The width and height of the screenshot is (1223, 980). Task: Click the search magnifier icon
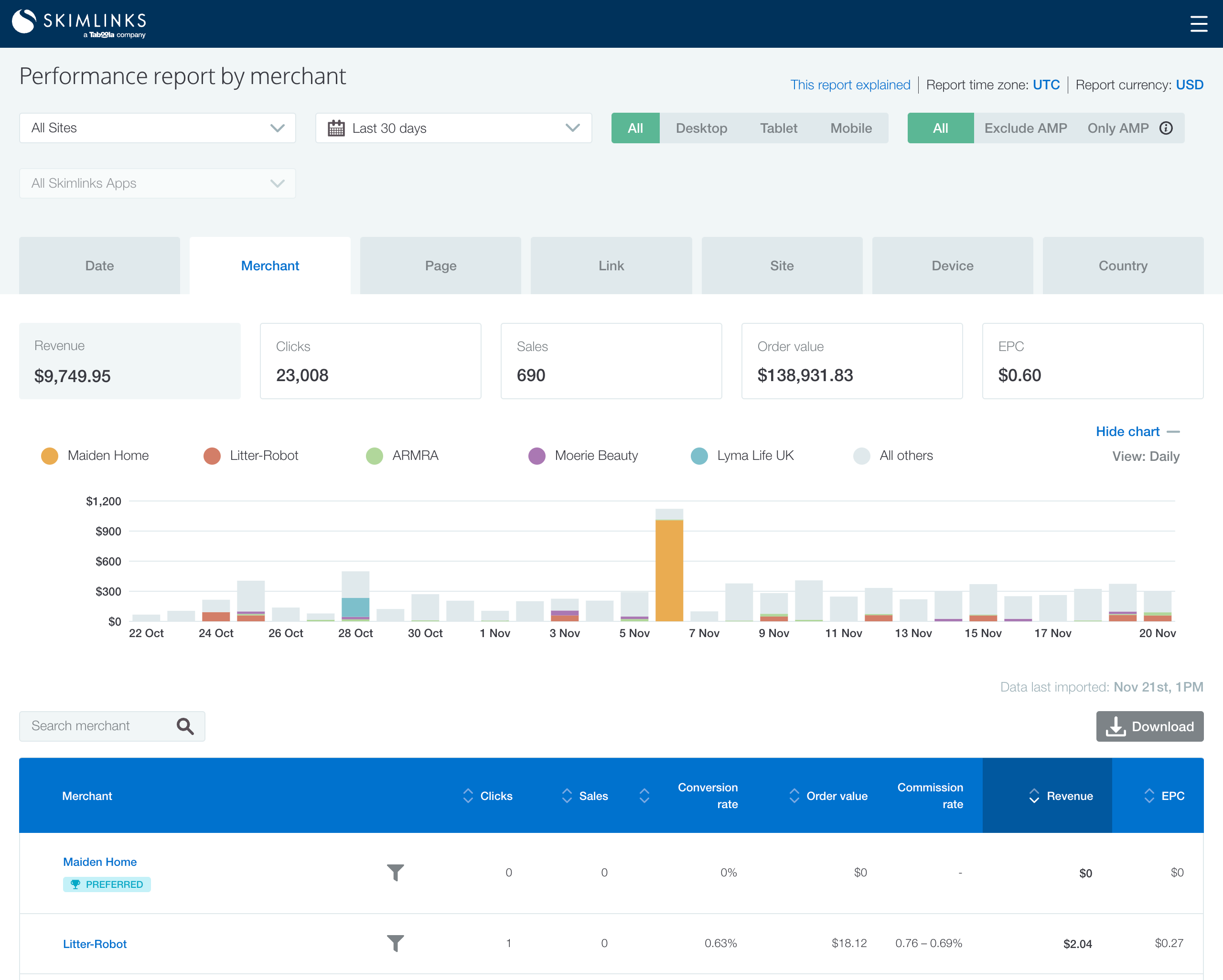click(185, 726)
